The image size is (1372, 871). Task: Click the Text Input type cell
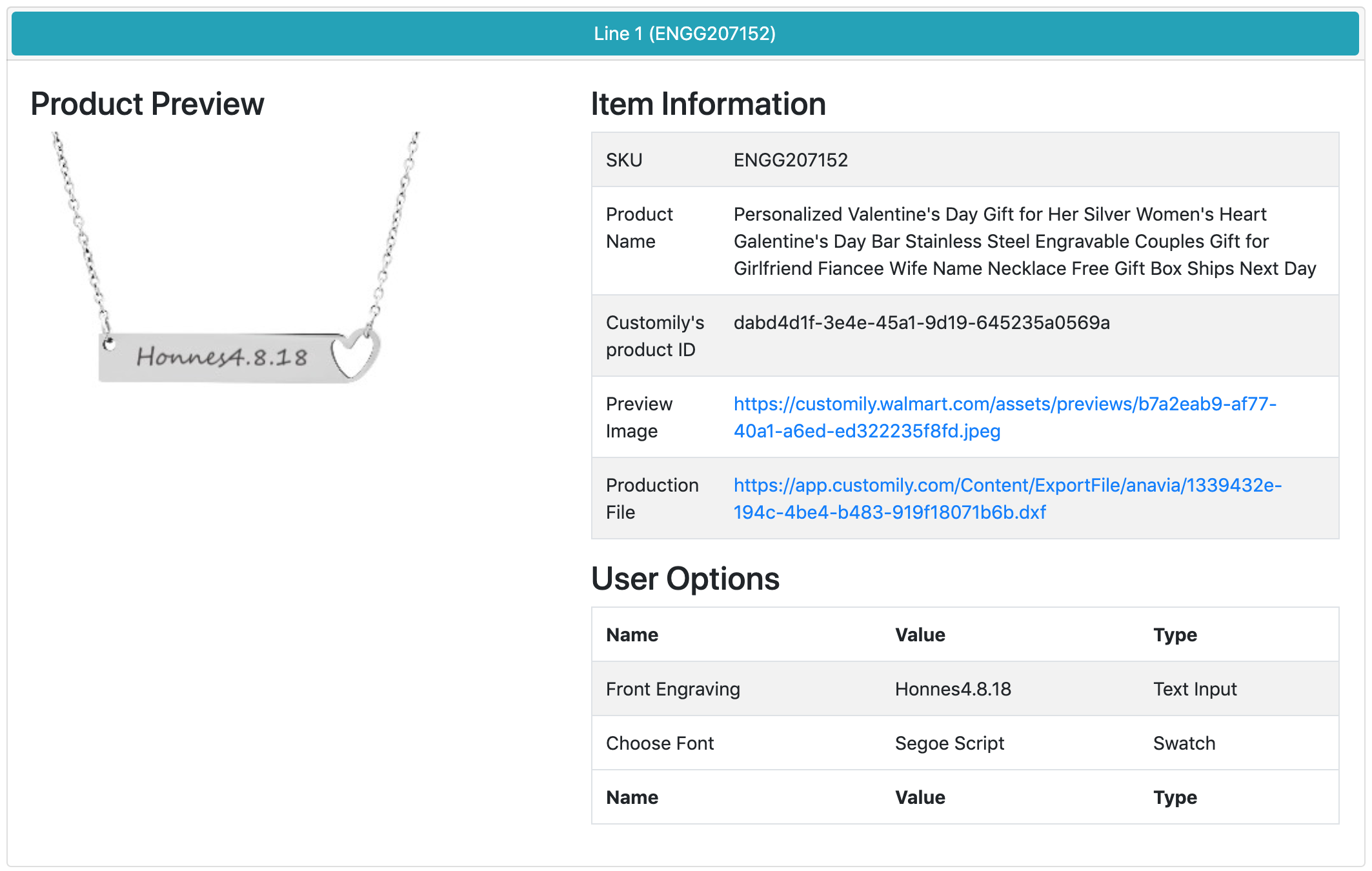(1195, 689)
